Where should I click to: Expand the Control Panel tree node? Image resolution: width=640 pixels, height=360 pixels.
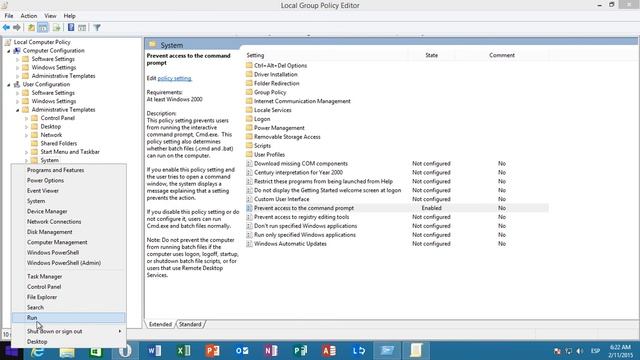(x=27, y=118)
